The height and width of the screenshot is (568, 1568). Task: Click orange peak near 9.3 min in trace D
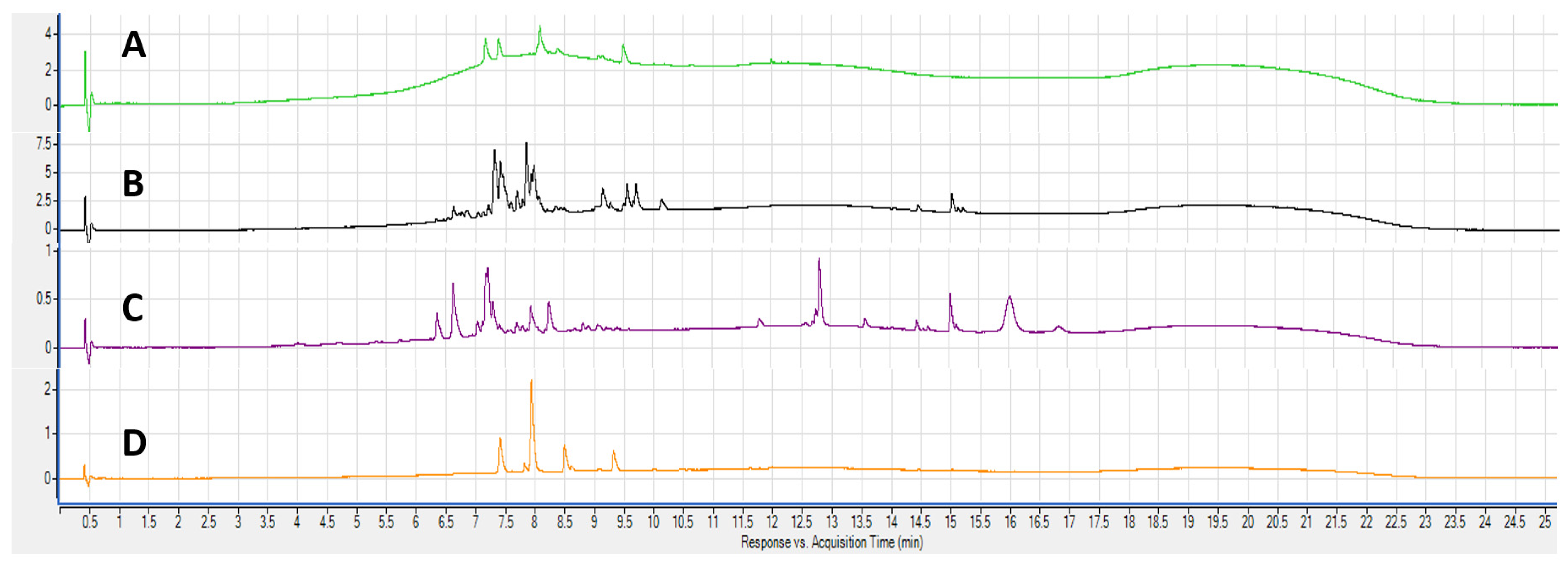(614, 454)
